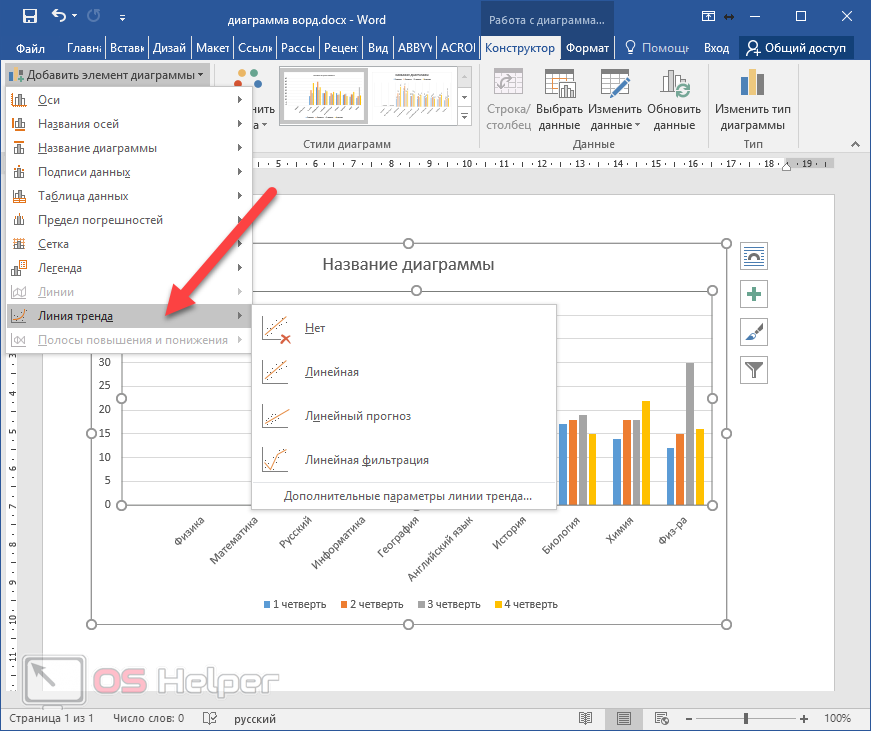
Task: Click the Save icon in title bar
Action: click(29, 16)
